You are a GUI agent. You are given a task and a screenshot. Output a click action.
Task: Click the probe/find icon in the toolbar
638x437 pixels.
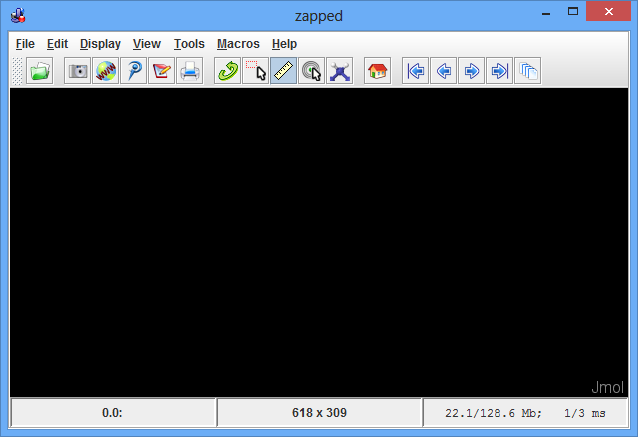(133, 71)
